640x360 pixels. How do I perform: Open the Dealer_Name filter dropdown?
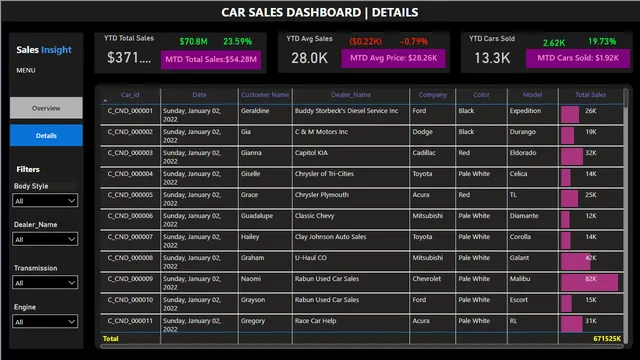pyautogui.click(x=45, y=239)
